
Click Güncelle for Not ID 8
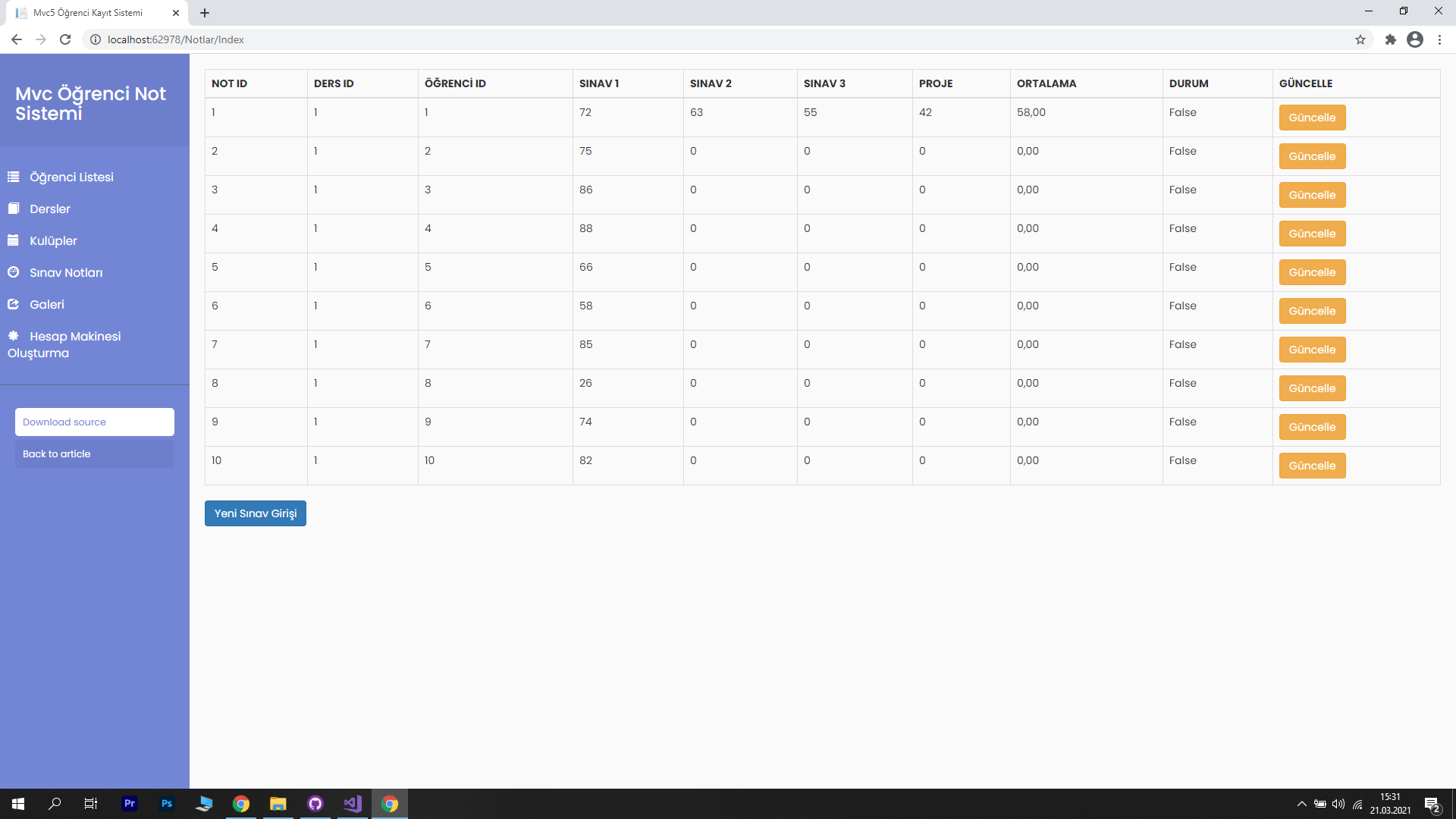coord(1312,388)
